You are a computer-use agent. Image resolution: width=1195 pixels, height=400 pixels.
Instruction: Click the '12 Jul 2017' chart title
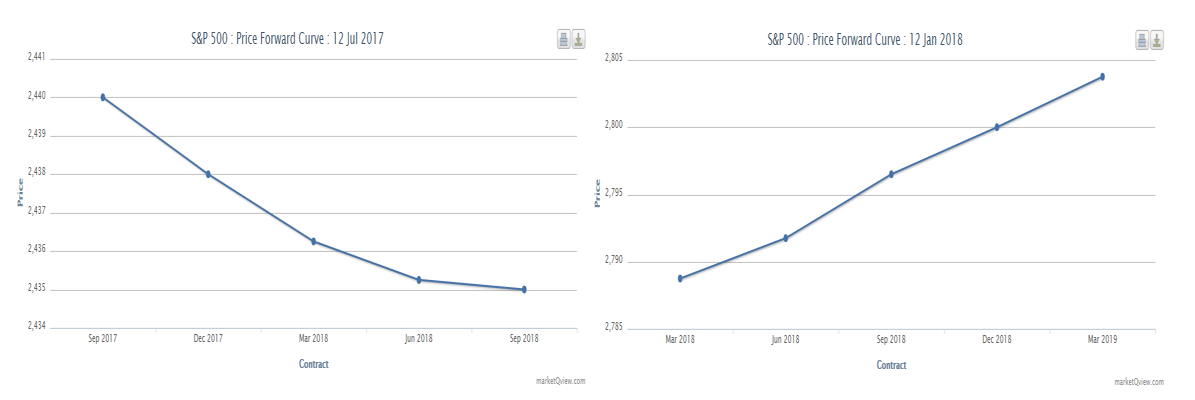pos(288,39)
